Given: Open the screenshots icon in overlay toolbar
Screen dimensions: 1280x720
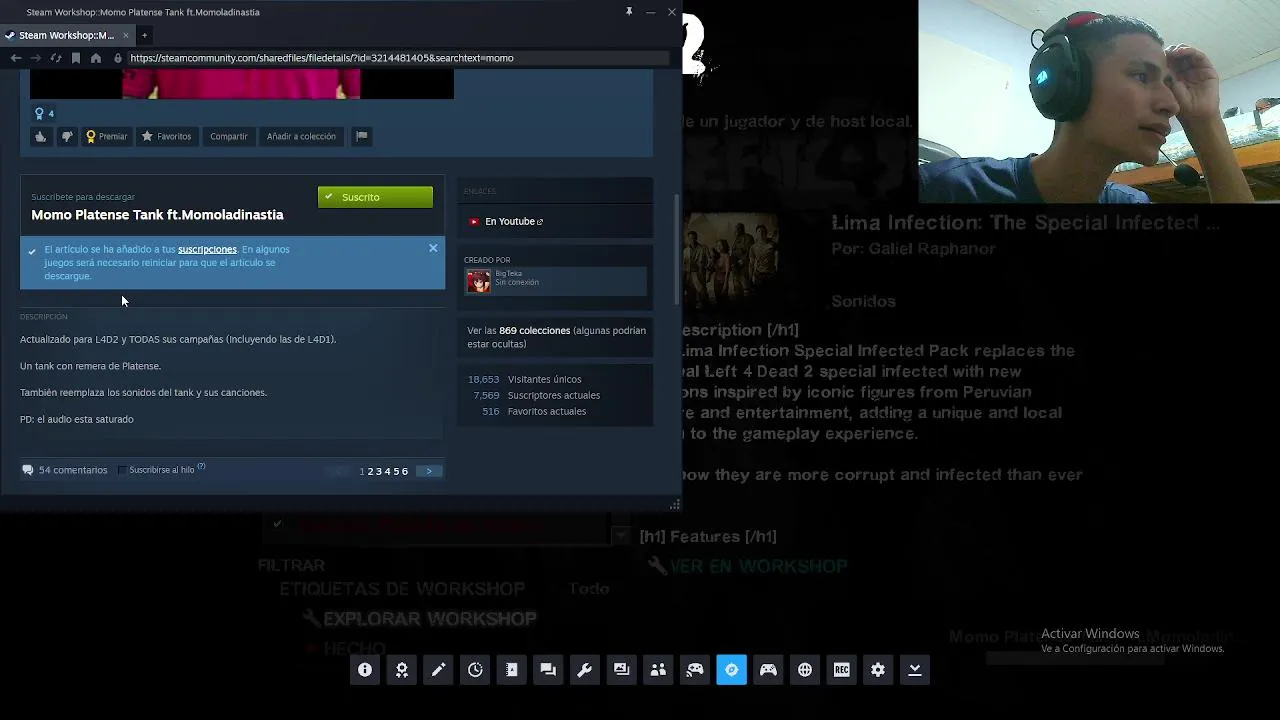Looking at the screenshot, I should (621, 670).
